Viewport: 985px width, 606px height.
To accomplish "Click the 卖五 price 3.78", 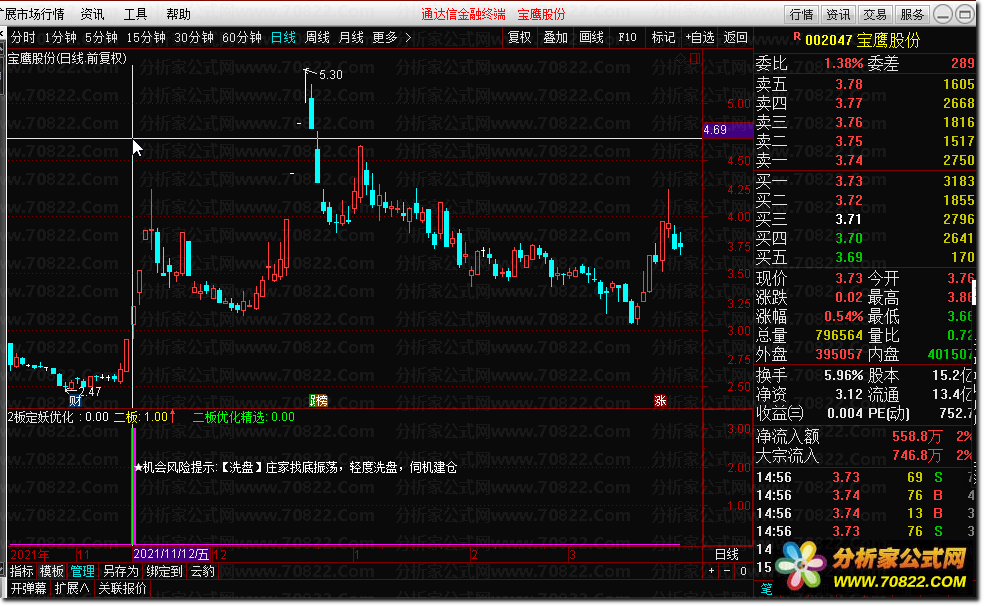I will [x=849, y=84].
